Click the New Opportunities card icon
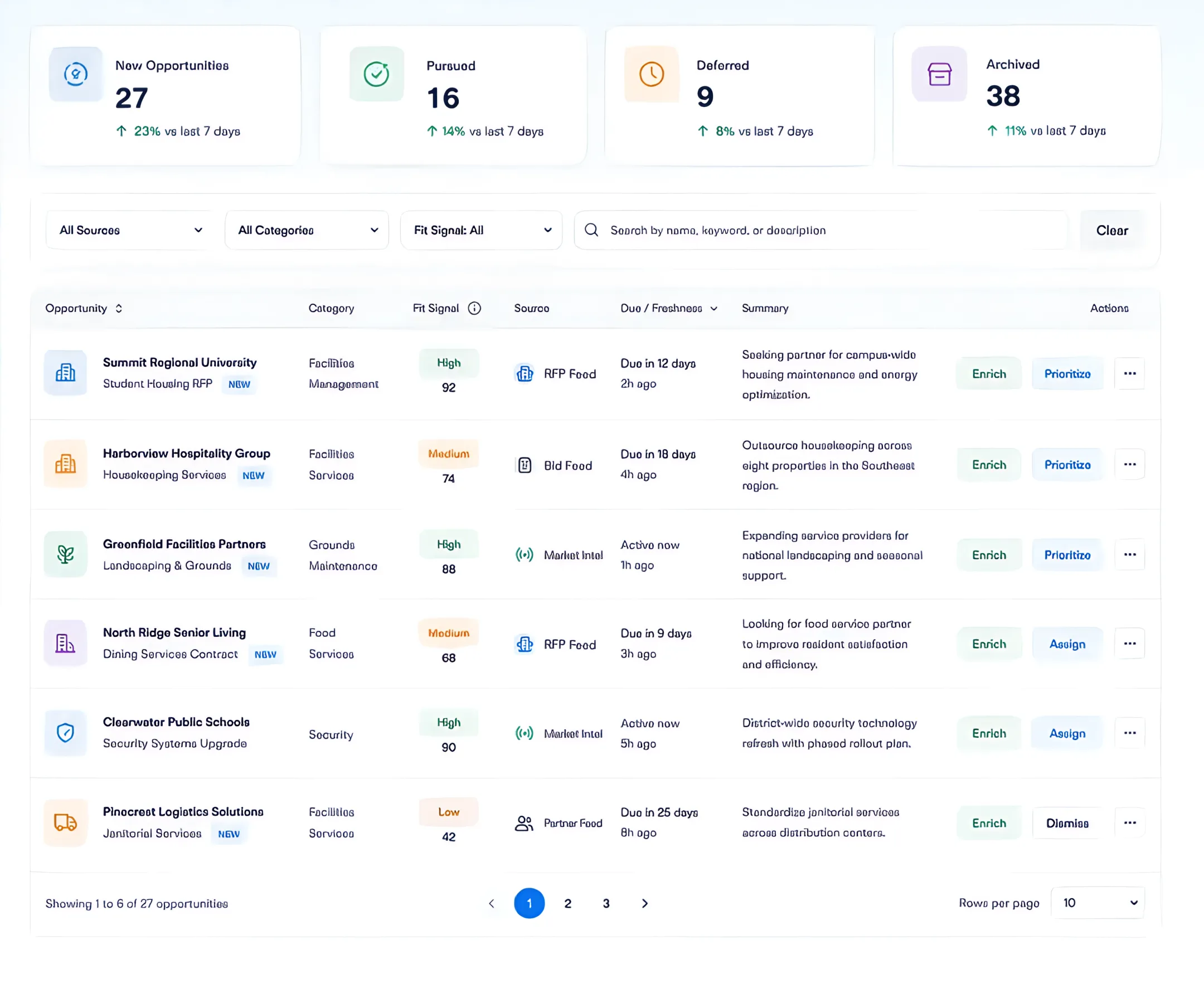Image resolution: width=1204 pixels, height=994 pixels. pos(76,74)
